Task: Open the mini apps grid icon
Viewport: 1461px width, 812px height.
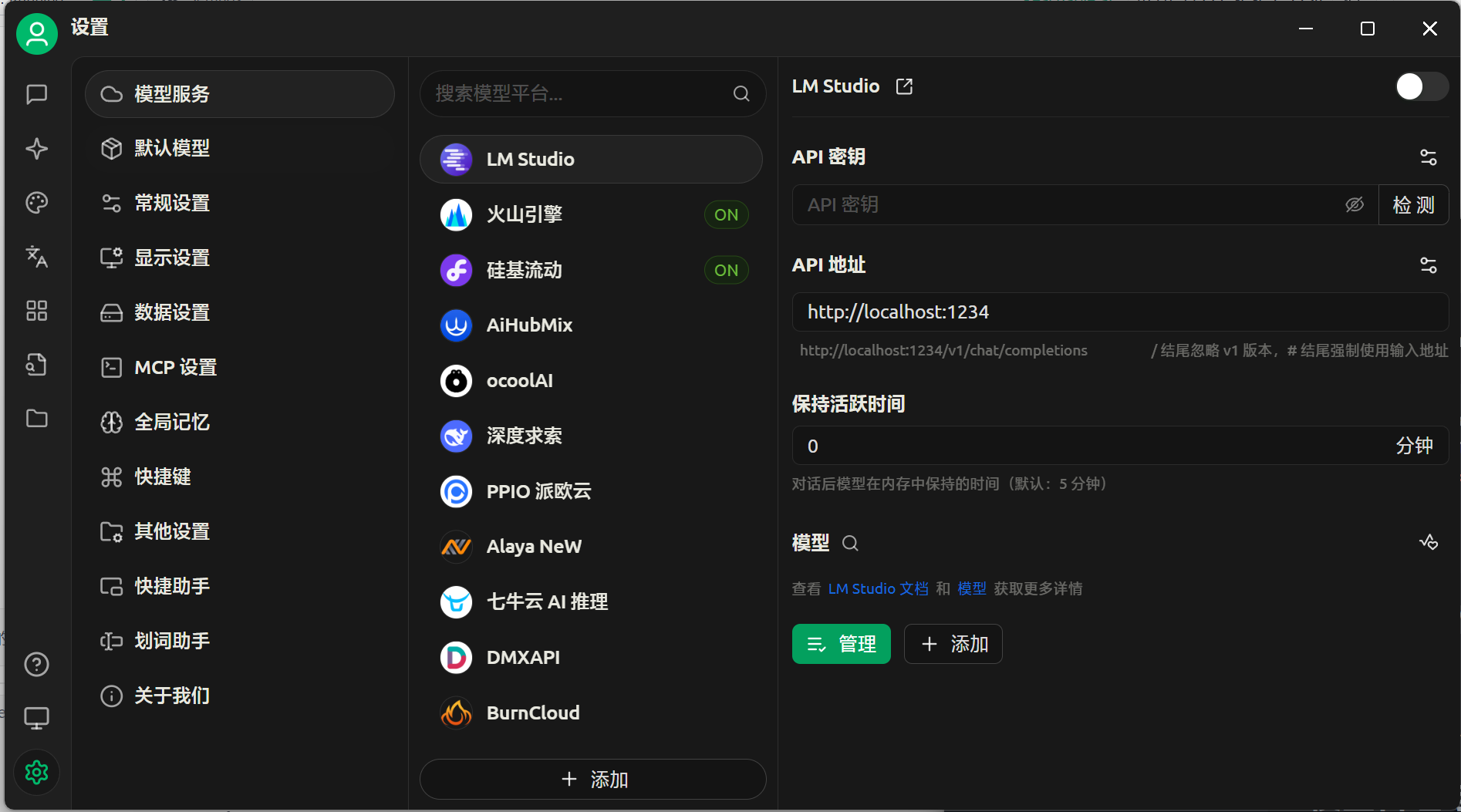Action: (x=37, y=310)
